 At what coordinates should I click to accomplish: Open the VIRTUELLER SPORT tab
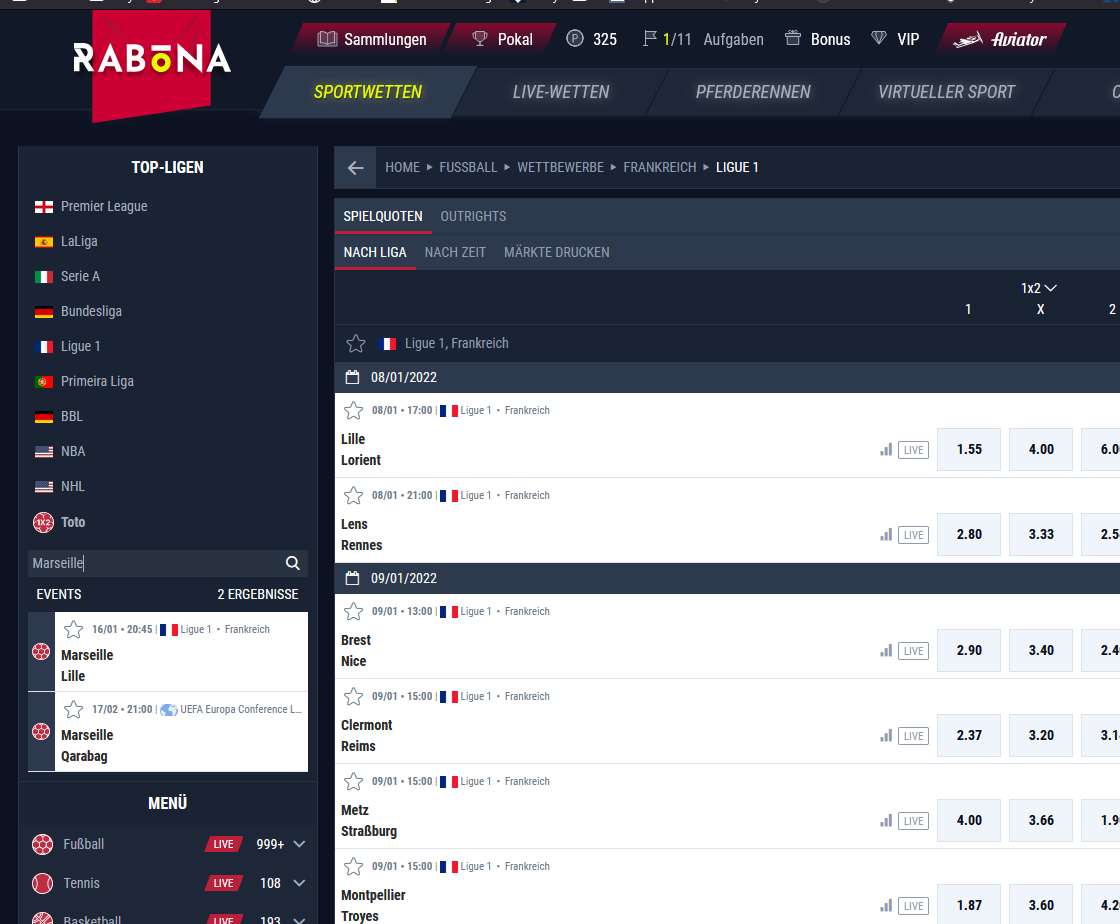[x=946, y=92]
